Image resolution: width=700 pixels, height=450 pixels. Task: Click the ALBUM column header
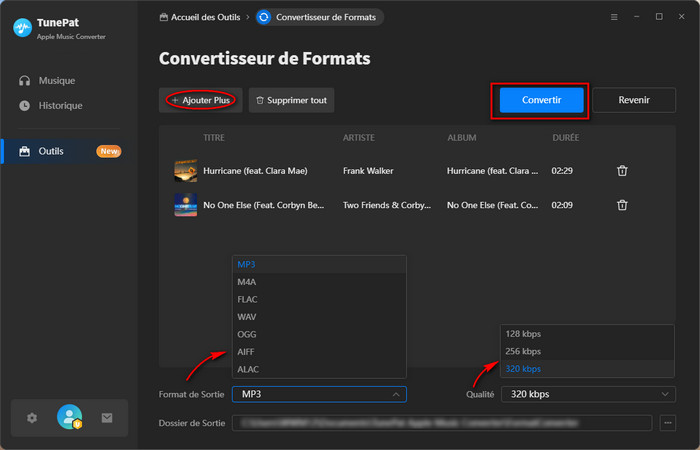[462, 138]
